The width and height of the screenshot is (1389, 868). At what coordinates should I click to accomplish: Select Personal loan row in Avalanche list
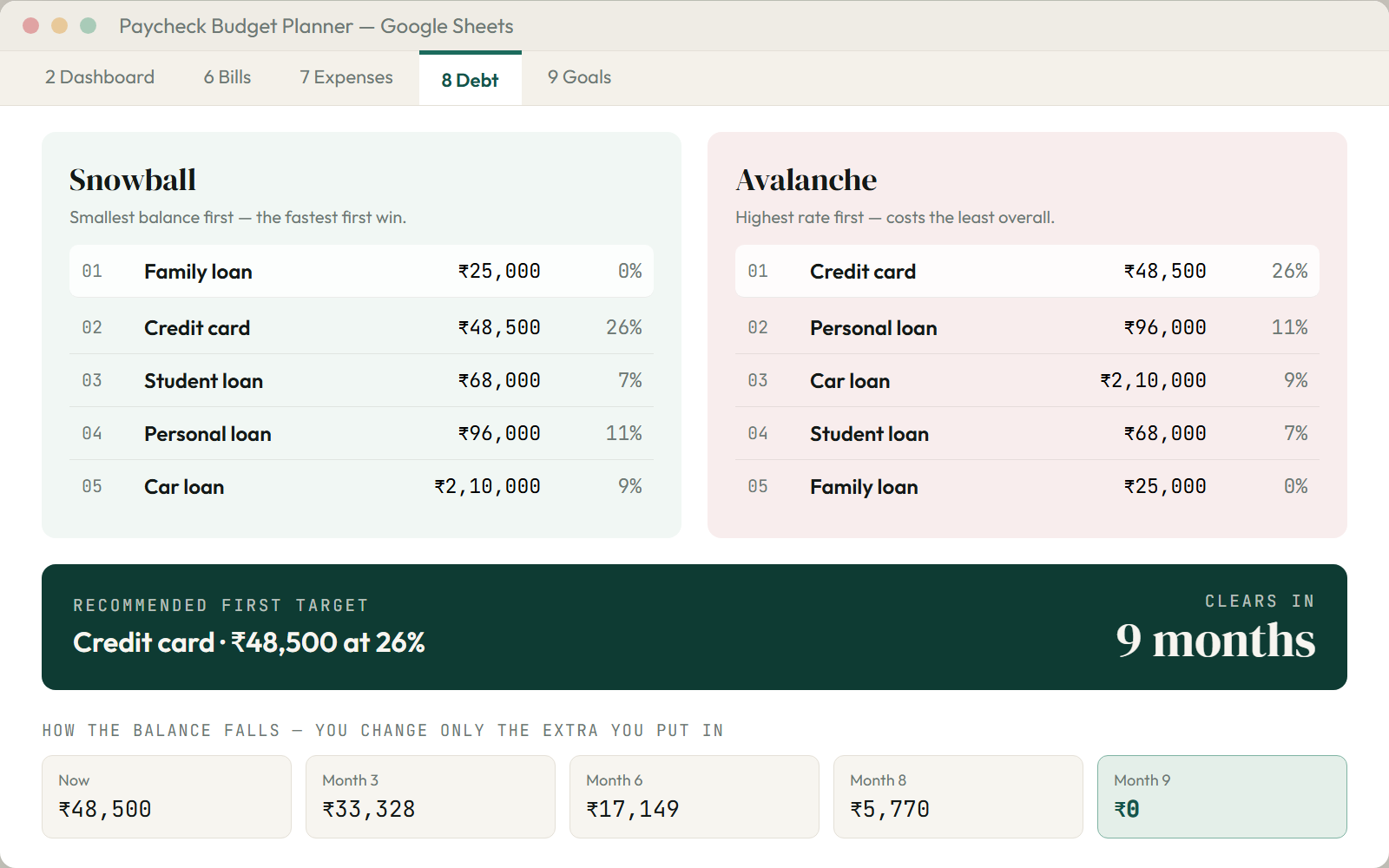click(1027, 327)
